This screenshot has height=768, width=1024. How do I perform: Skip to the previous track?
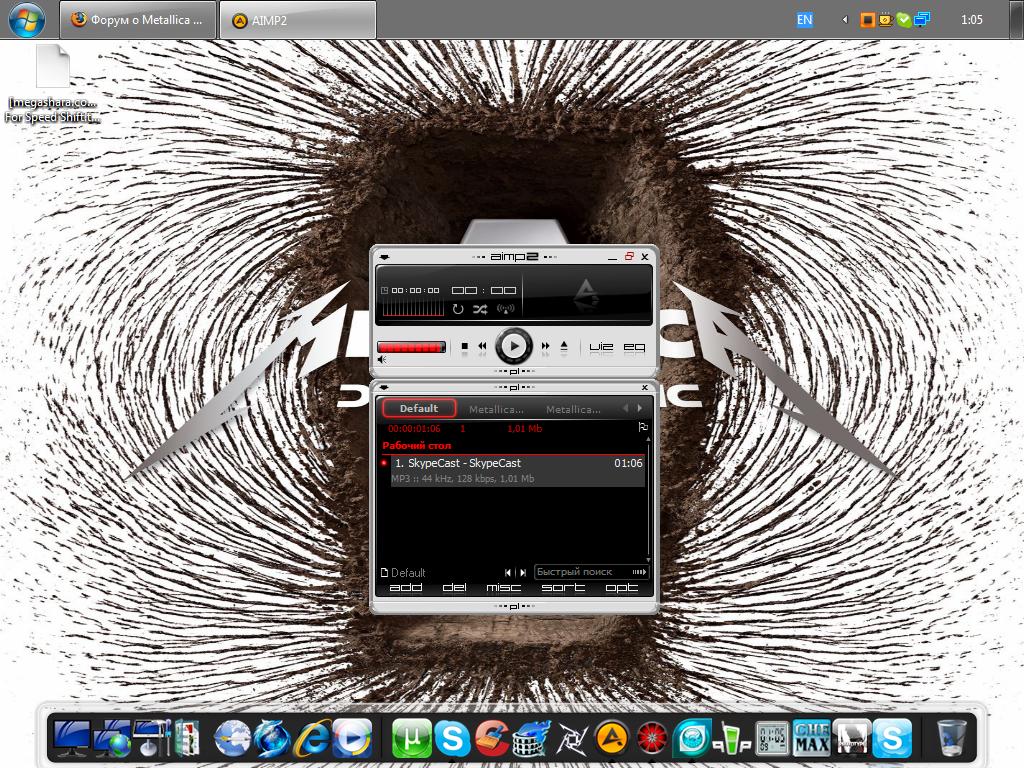pos(482,346)
